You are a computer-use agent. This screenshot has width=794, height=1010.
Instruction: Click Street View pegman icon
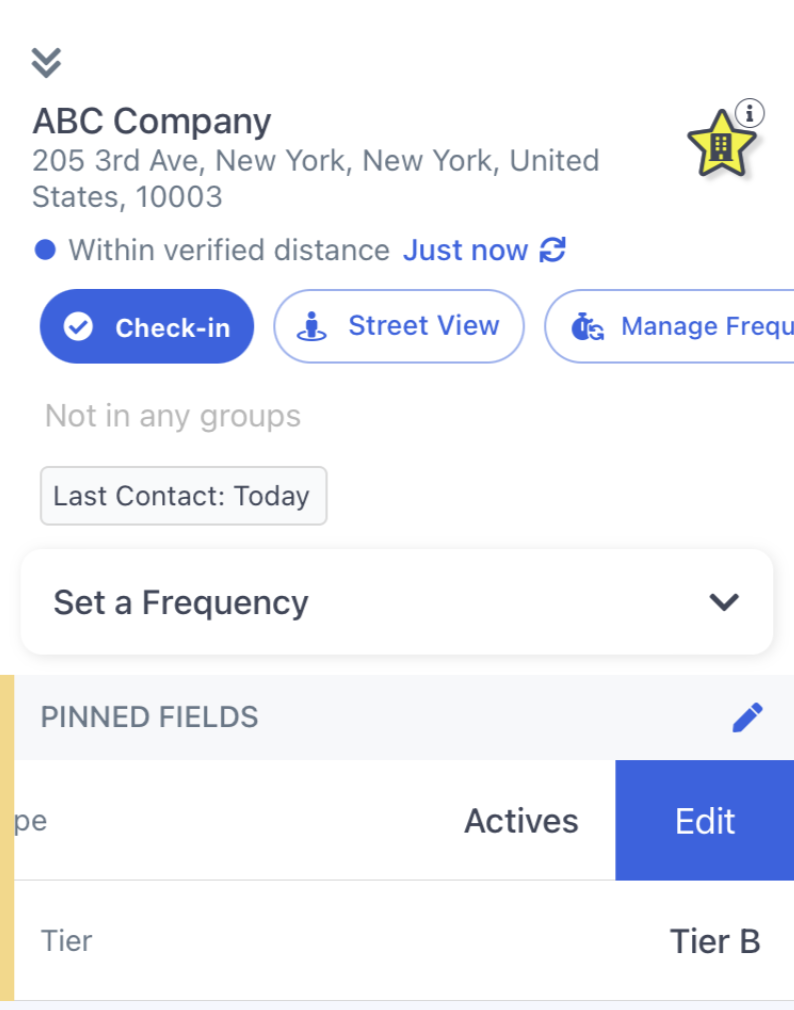(312, 327)
